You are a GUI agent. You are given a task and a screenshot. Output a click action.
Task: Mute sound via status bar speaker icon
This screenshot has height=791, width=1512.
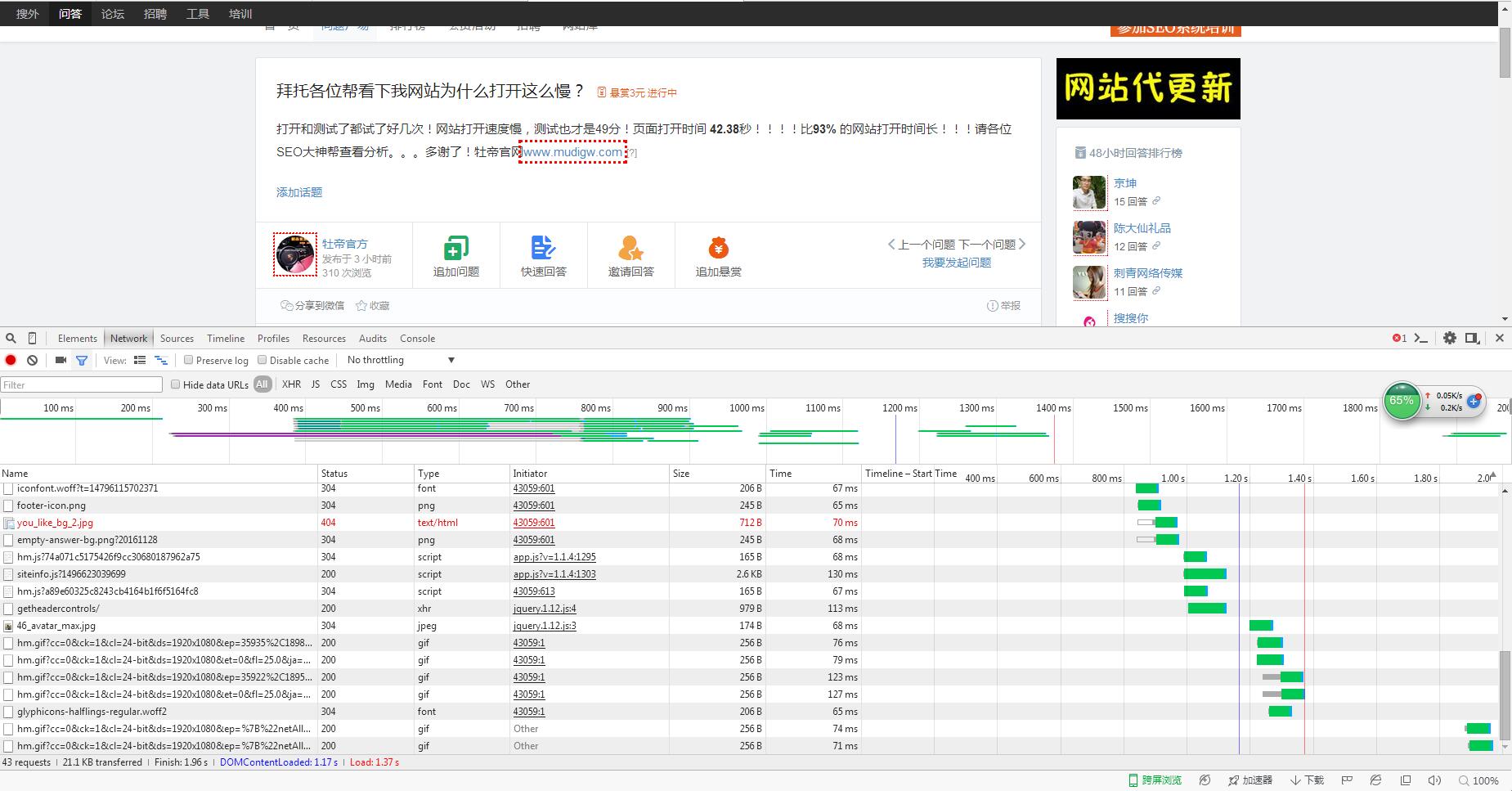(1433, 780)
